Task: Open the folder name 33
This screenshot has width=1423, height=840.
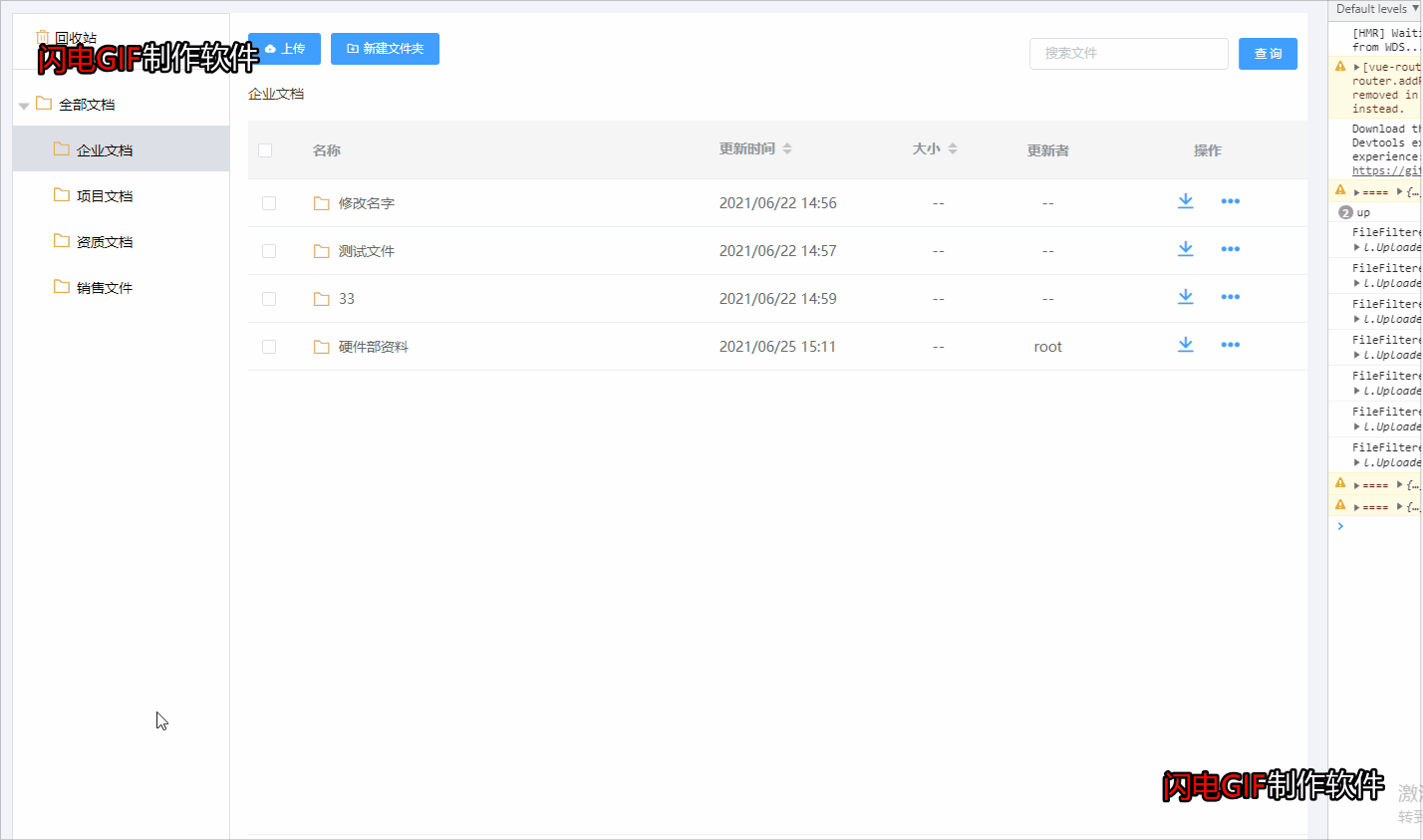Action: 347,299
